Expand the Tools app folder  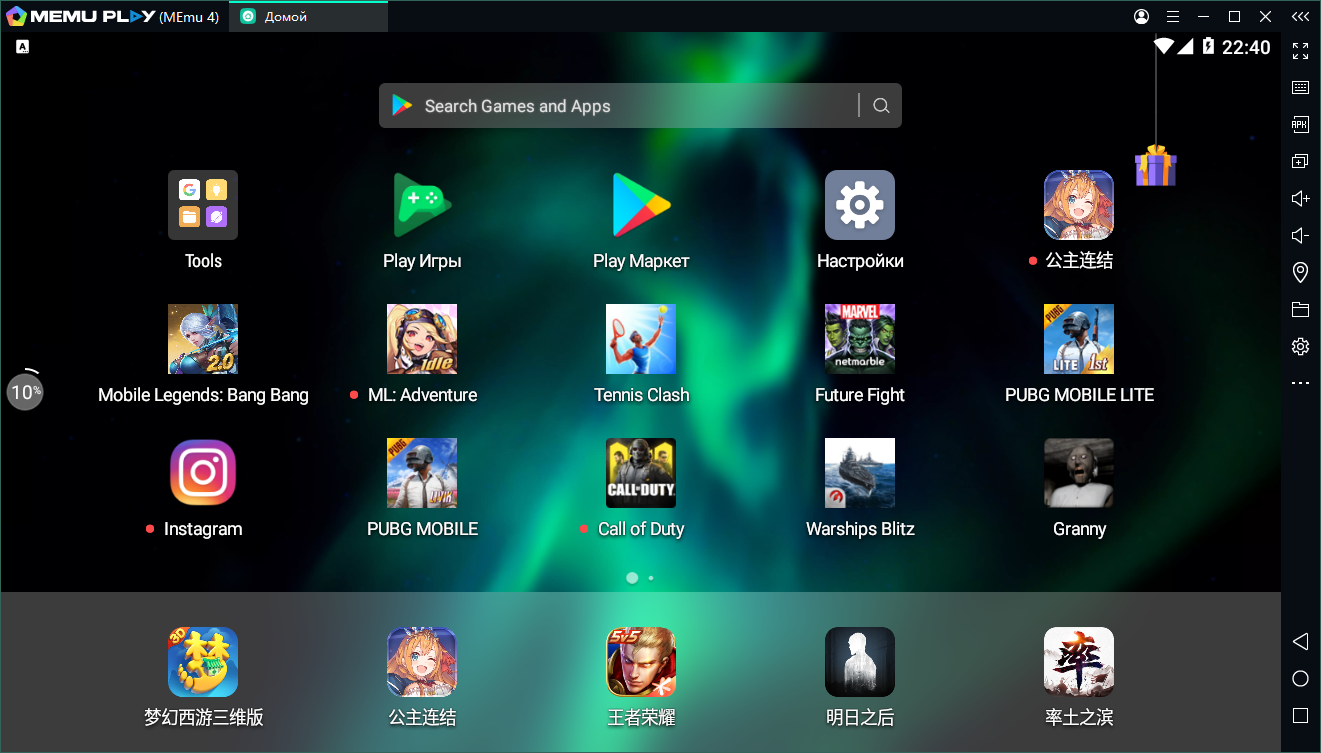(x=203, y=205)
